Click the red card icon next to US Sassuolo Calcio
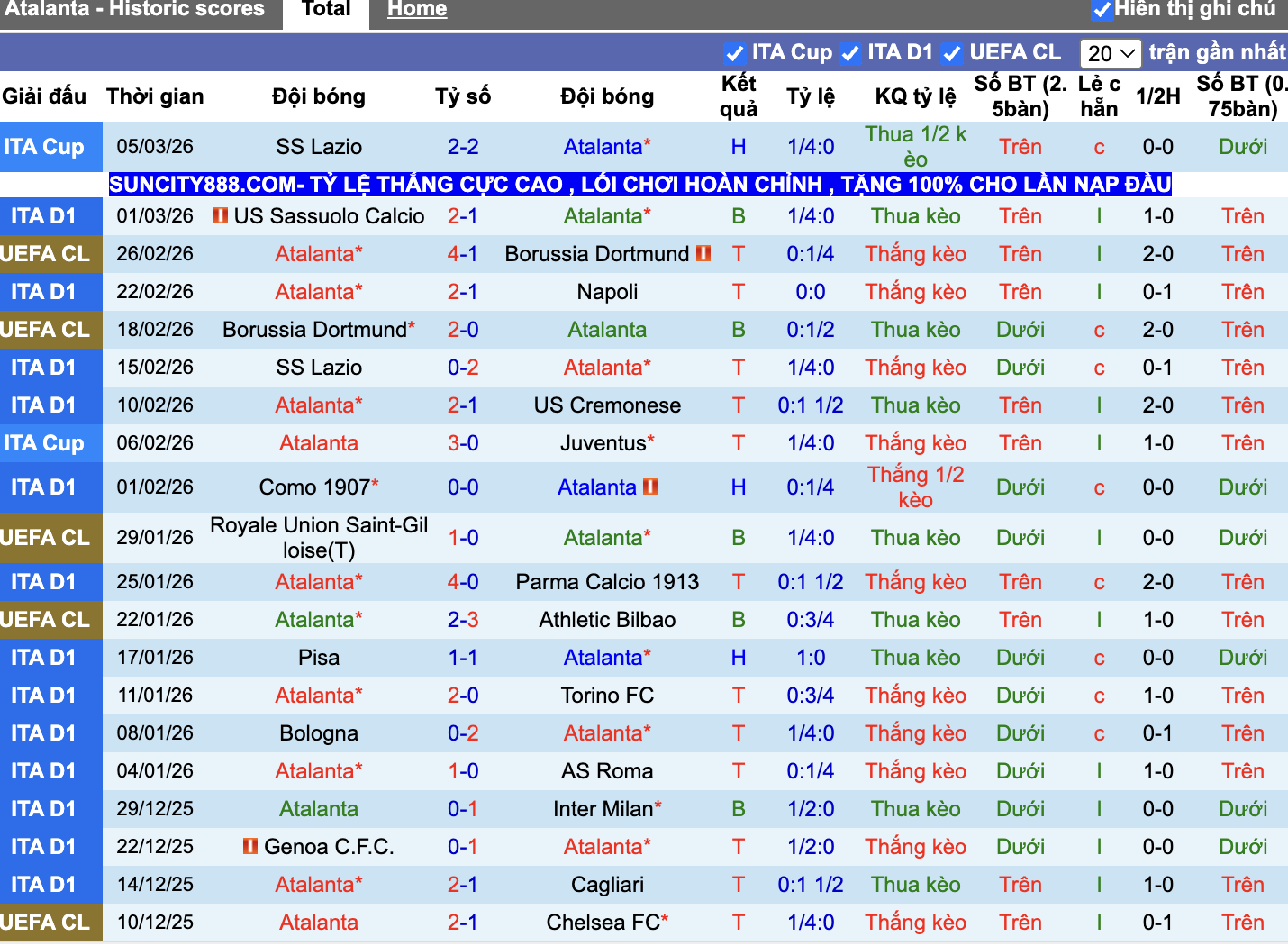The height and width of the screenshot is (946, 1288). 221,216
